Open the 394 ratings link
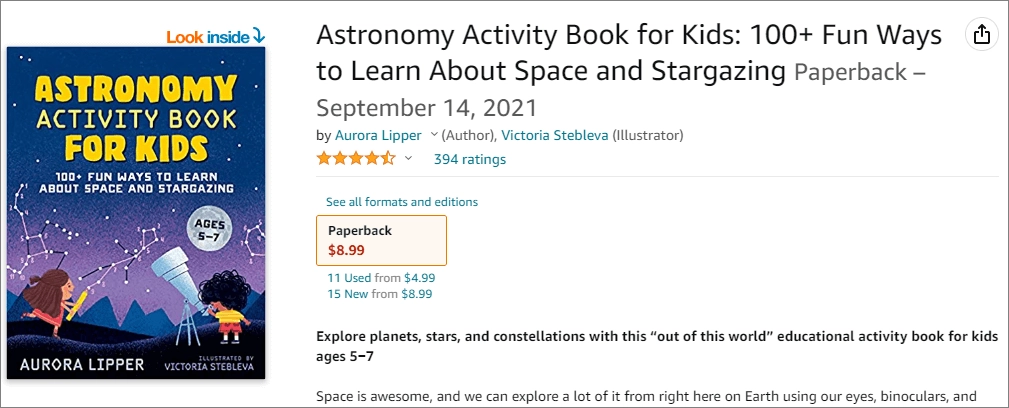 469,159
